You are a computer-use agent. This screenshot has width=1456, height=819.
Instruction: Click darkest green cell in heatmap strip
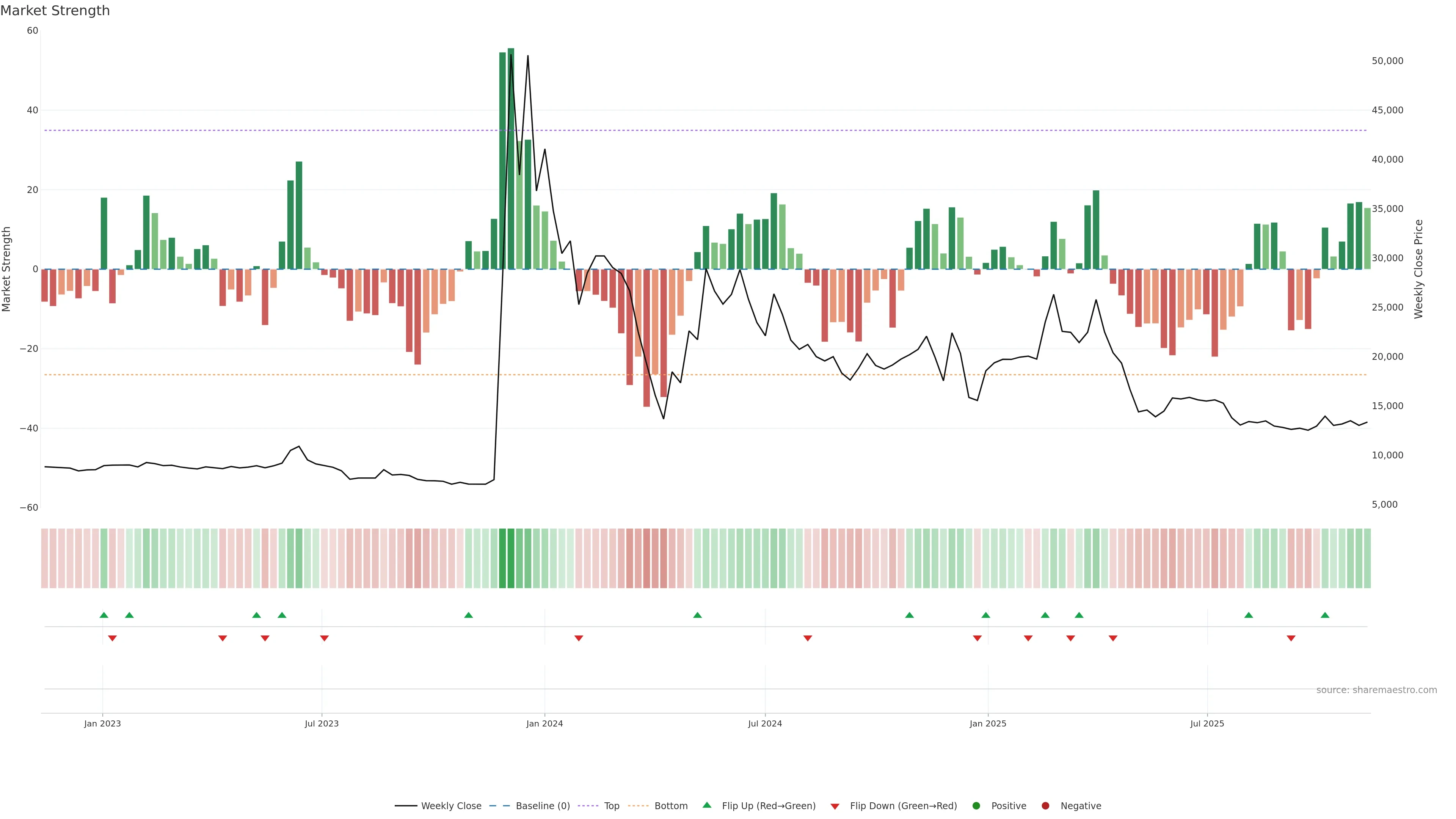click(x=511, y=558)
